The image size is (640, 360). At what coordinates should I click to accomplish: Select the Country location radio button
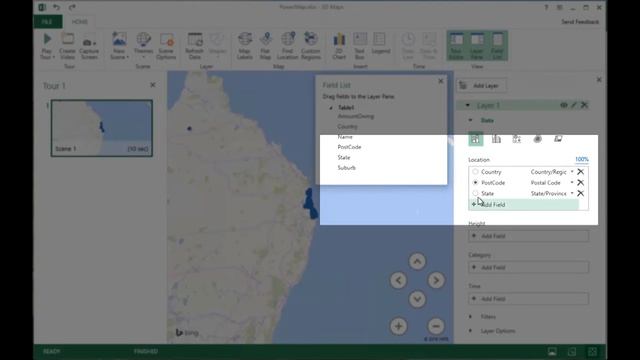pos(475,172)
